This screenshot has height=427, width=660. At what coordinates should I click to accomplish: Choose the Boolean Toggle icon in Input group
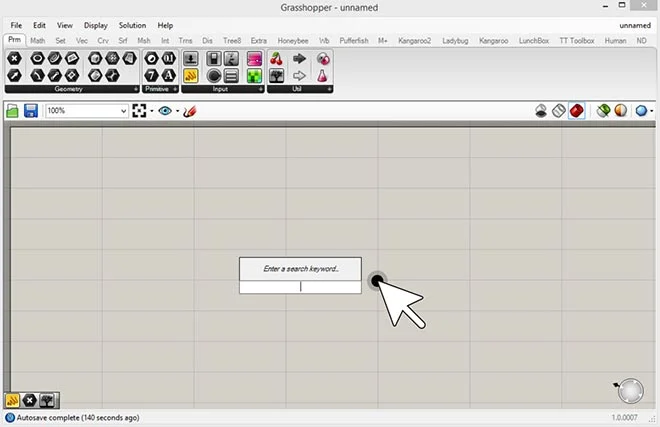(x=214, y=59)
